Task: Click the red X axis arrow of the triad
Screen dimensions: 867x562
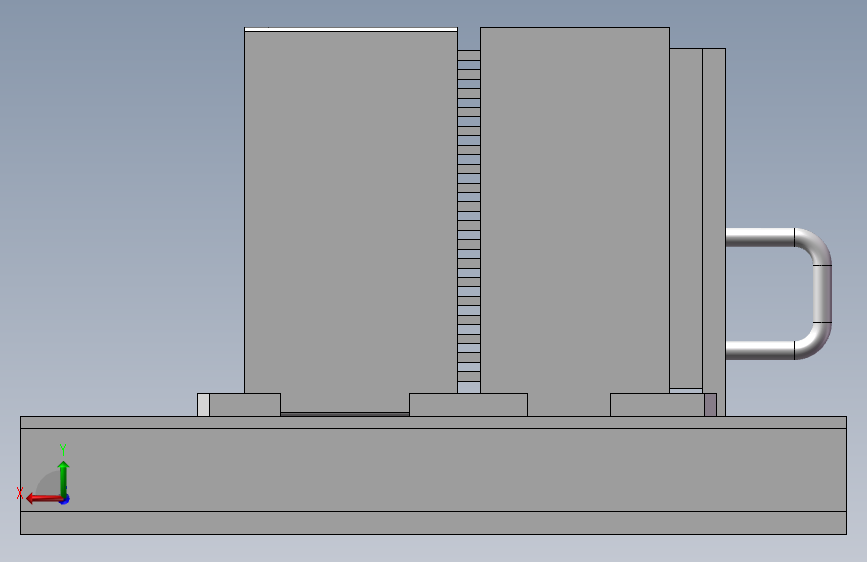Action: tap(43, 499)
